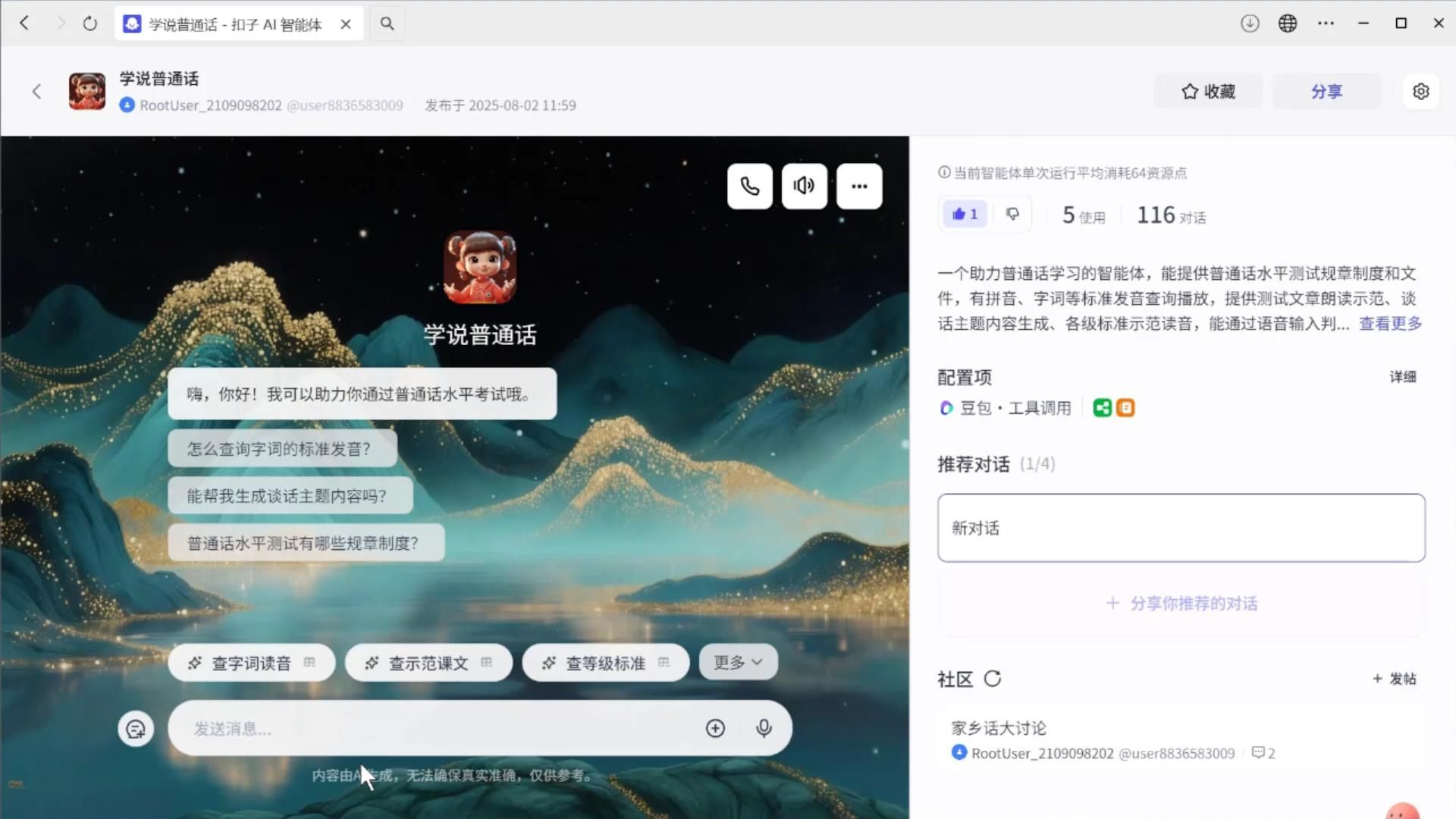Image resolution: width=1456 pixels, height=819 pixels.
Task: Click new conversation icon left of input
Action: point(136,729)
